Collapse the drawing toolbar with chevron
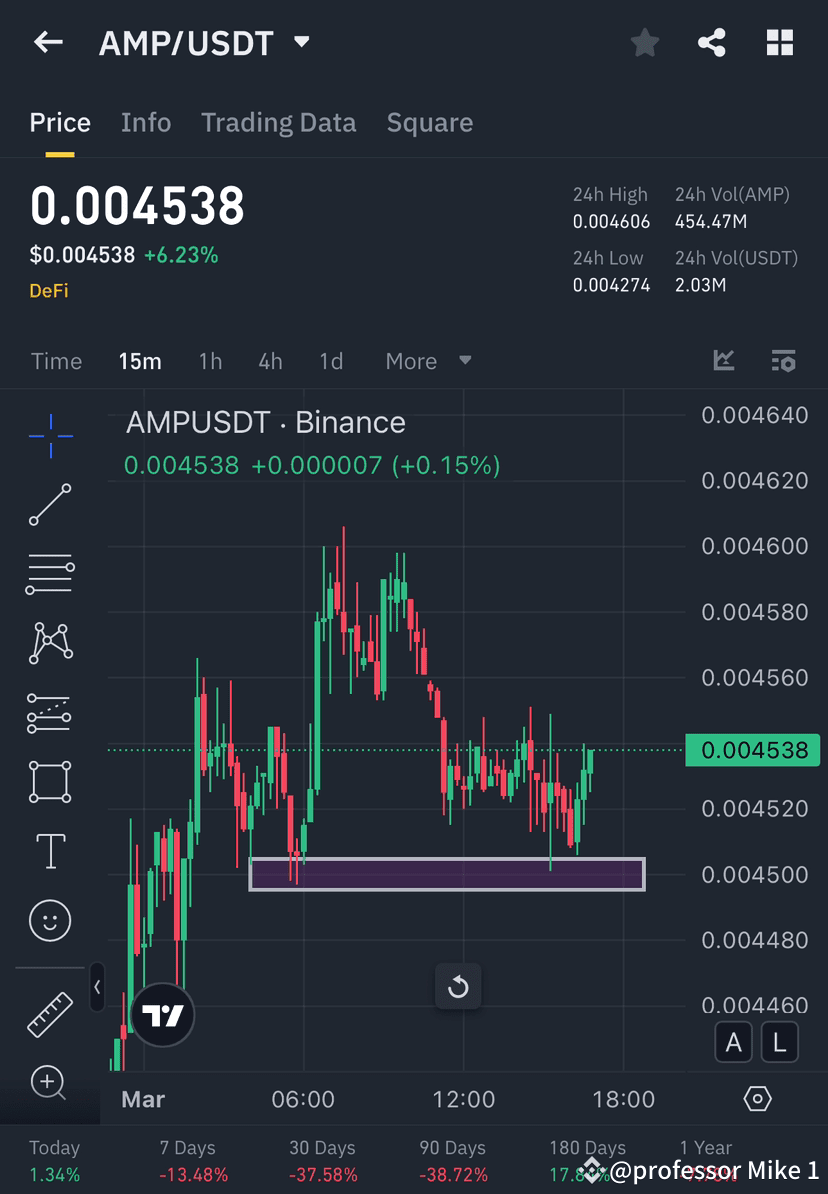This screenshot has width=828, height=1194. pos(97,988)
